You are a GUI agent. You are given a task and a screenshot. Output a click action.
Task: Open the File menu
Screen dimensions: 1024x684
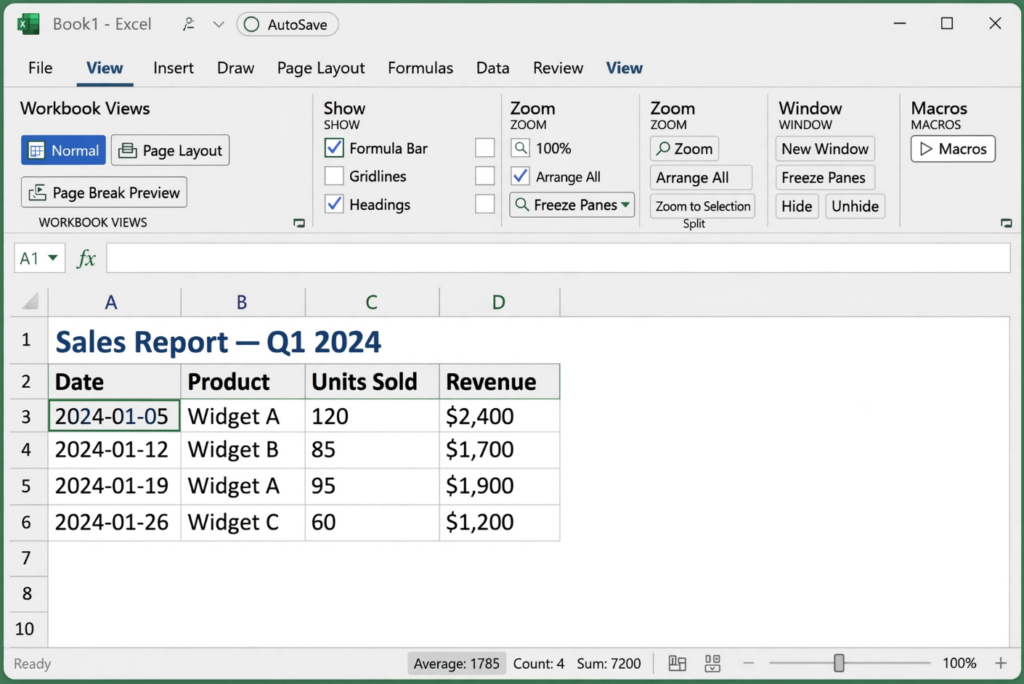[x=40, y=68]
